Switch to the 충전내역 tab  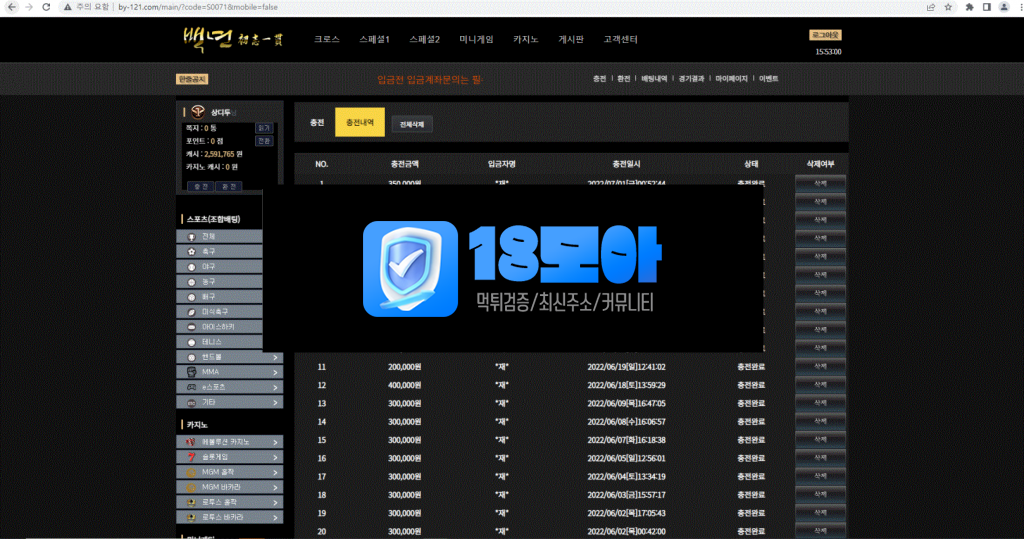pyautogui.click(x=360, y=122)
